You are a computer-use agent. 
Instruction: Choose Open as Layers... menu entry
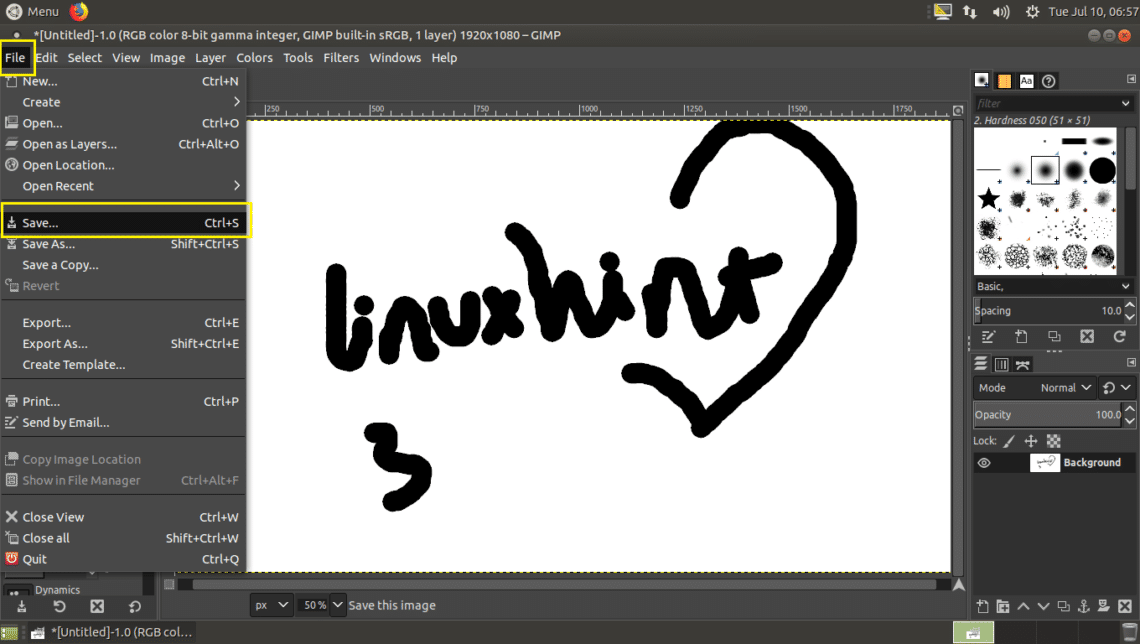click(124, 144)
